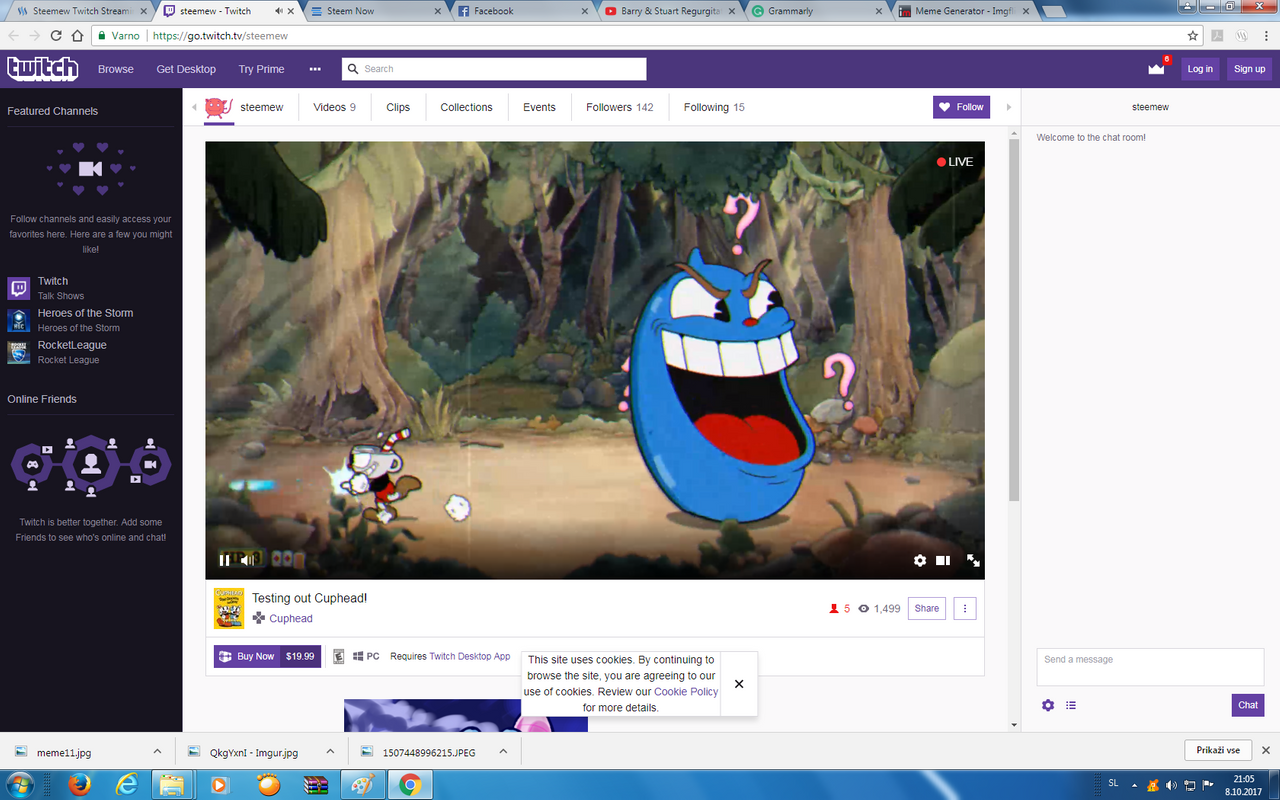Viewport: 1280px width, 800px height.
Task: Focus the Twitch Search field
Action: [494, 69]
